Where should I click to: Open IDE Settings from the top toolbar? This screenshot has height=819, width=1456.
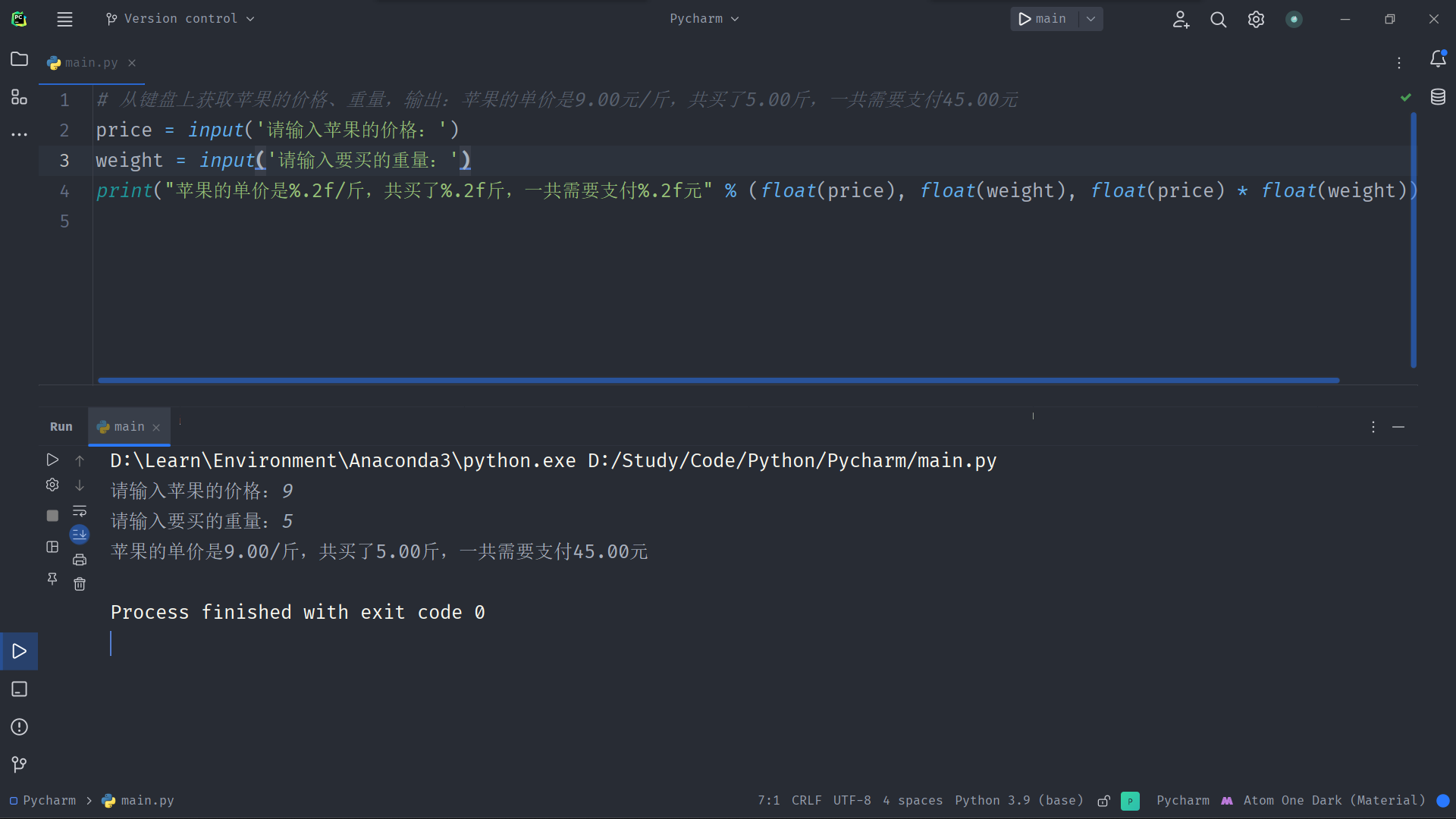[1256, 19]
